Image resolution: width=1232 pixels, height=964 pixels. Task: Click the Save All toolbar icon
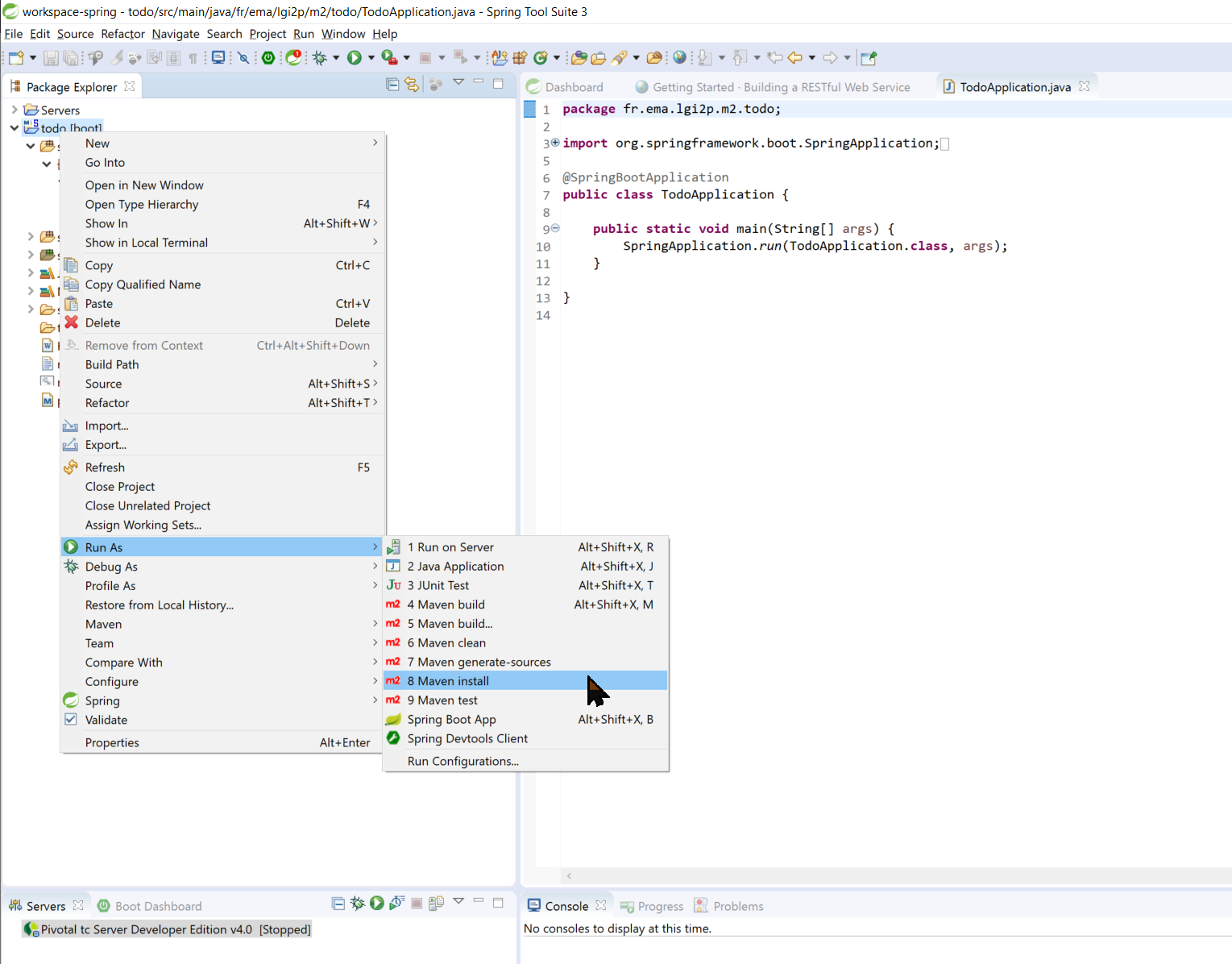[x=71, y=58]
